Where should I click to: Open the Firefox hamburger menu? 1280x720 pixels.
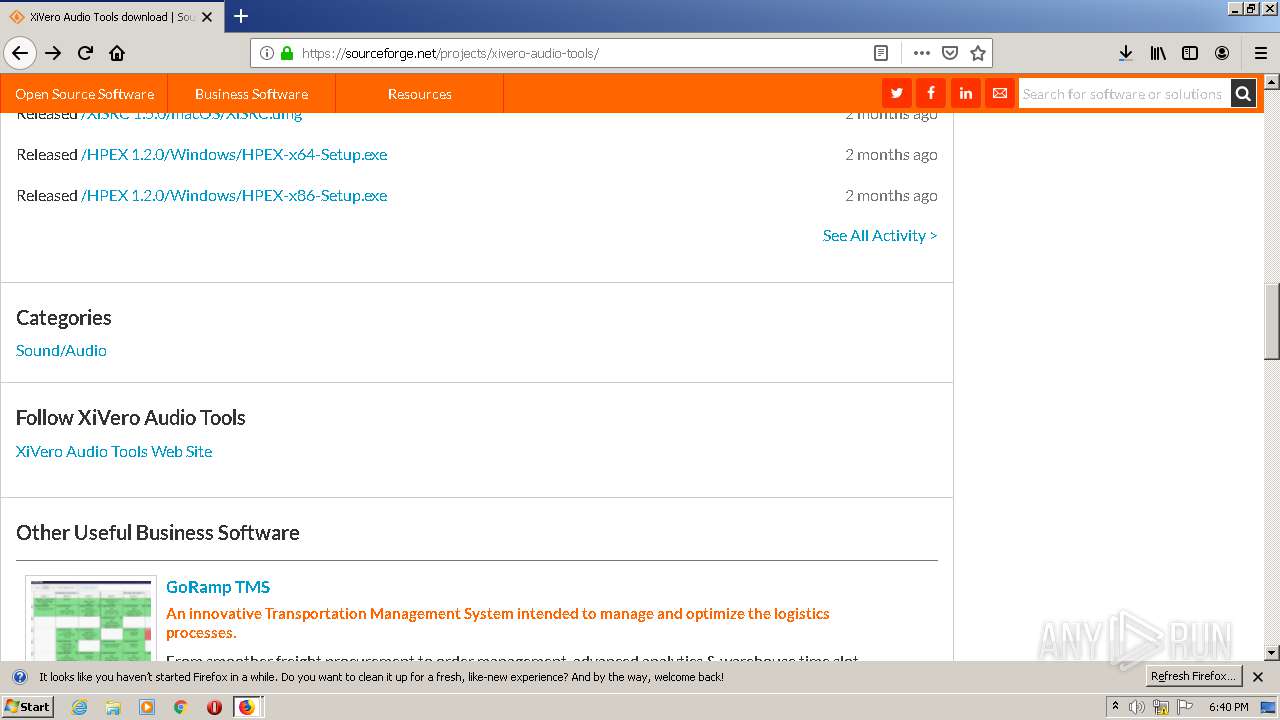coord(1260,53)
